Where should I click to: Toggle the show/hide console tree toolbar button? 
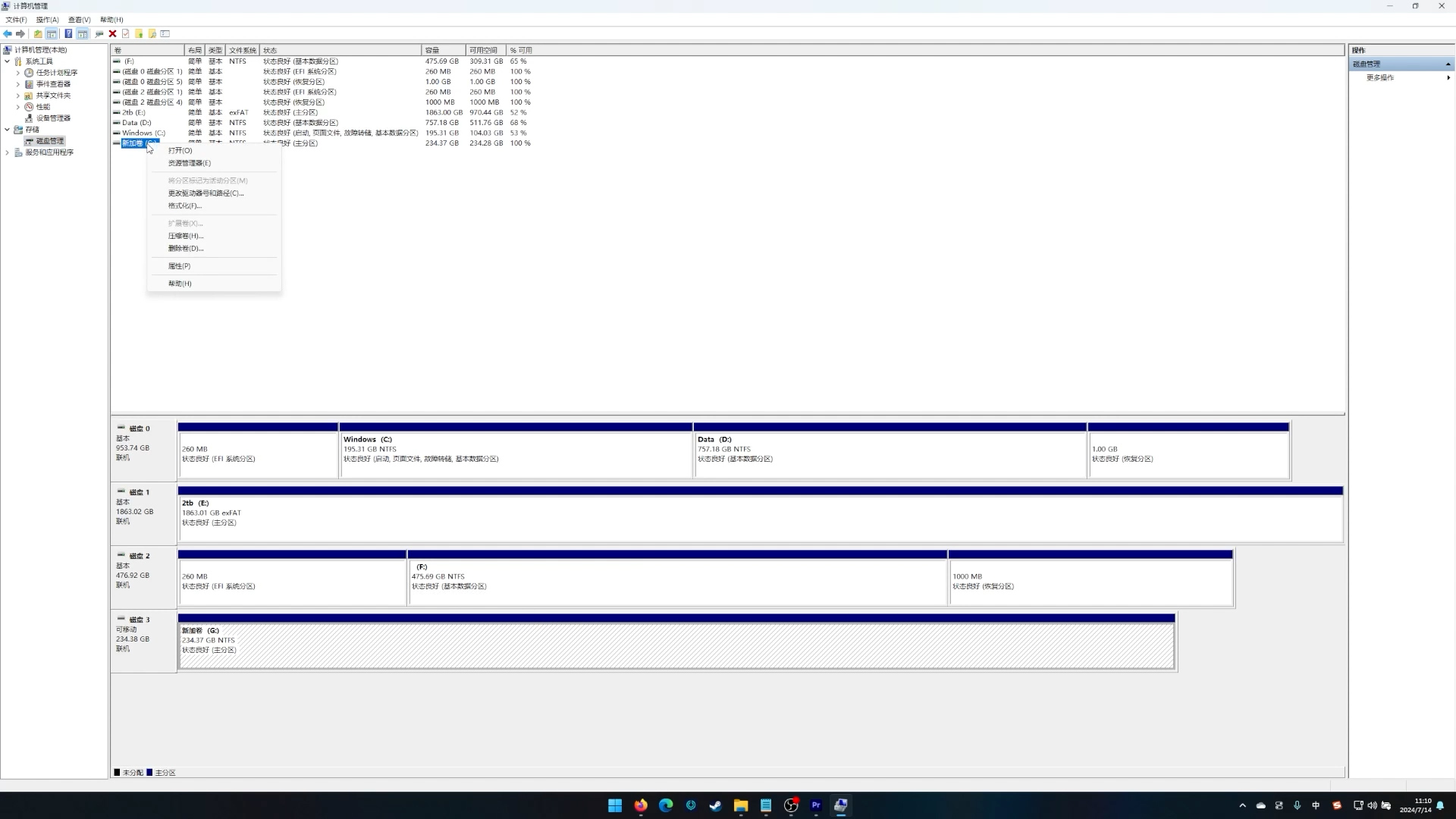click(52, 33)
